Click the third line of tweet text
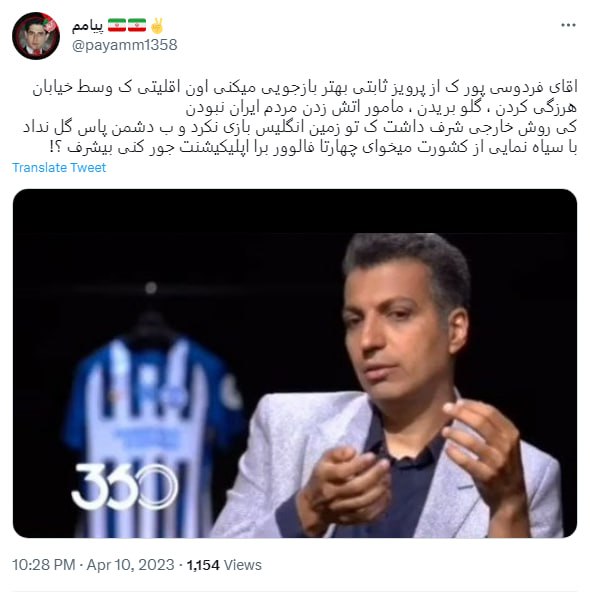 (x=300, y=127)
